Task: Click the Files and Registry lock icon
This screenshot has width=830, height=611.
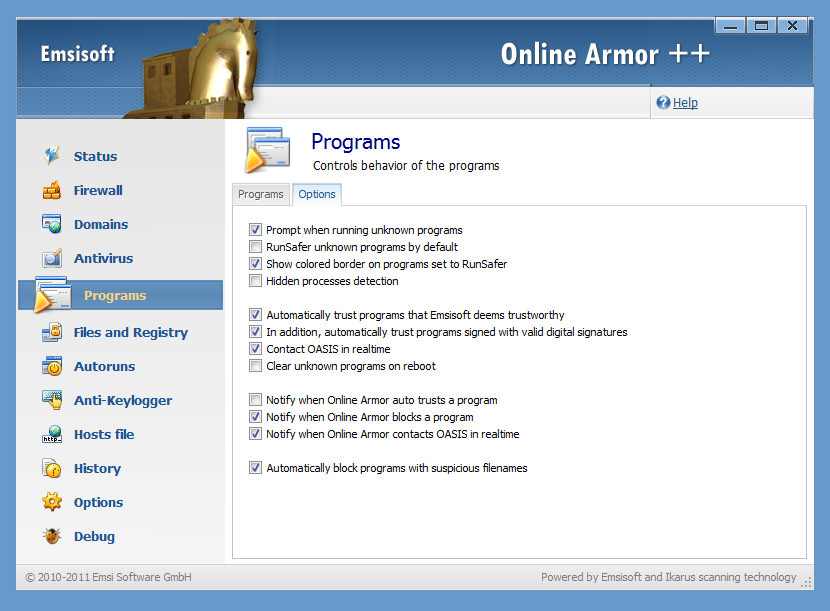Action: tap(52, 332)
